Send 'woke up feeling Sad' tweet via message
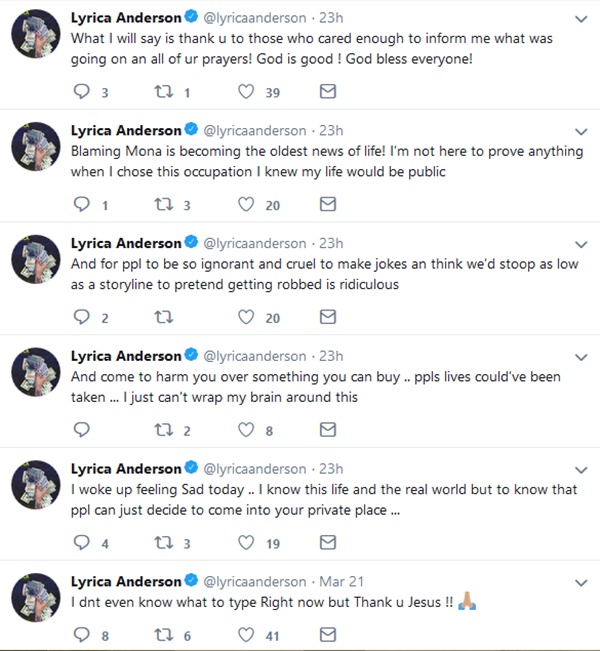This screenshot has height=651, width=600. click(x=328, y=542)
